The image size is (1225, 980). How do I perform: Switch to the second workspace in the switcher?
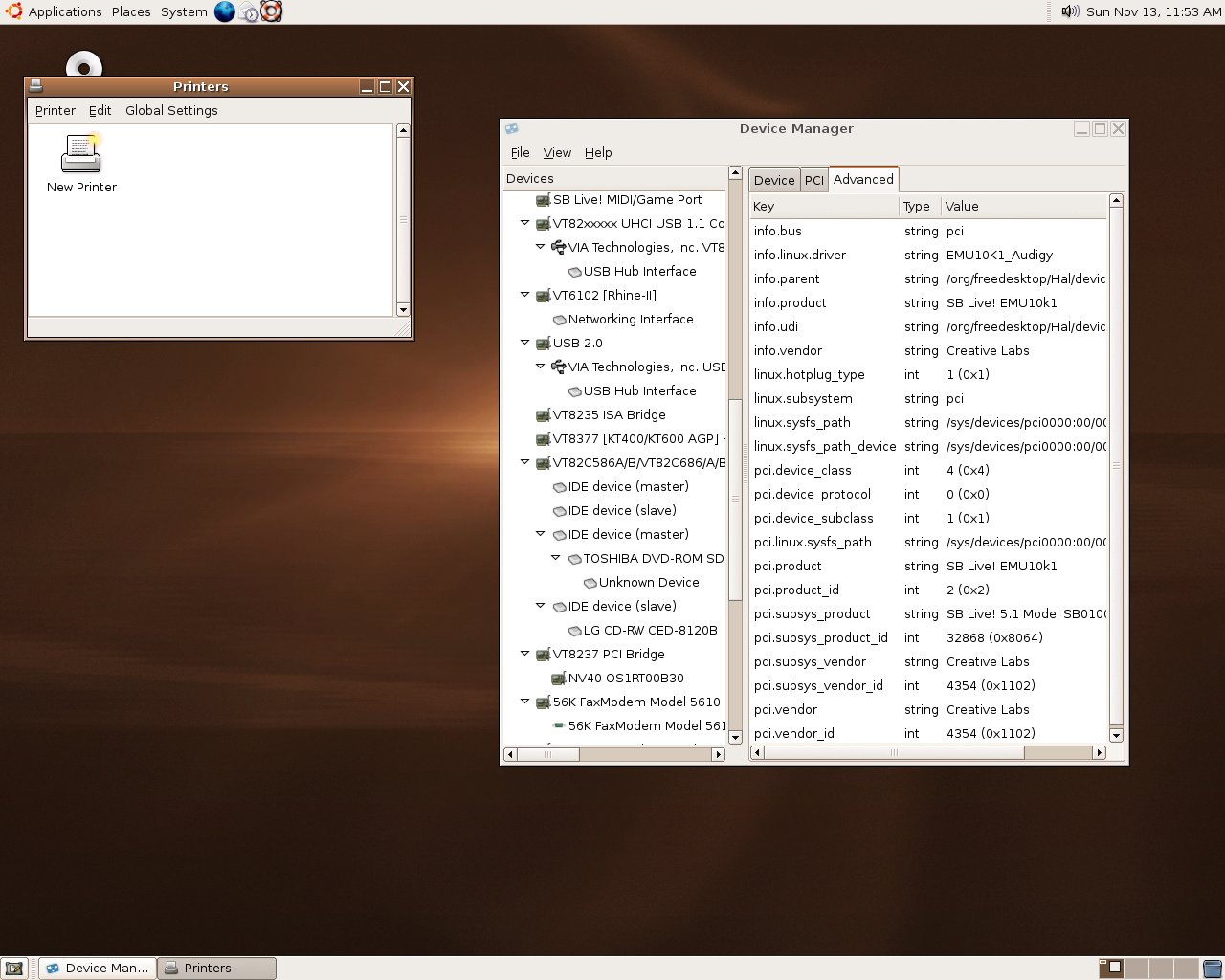[1136, 969]
